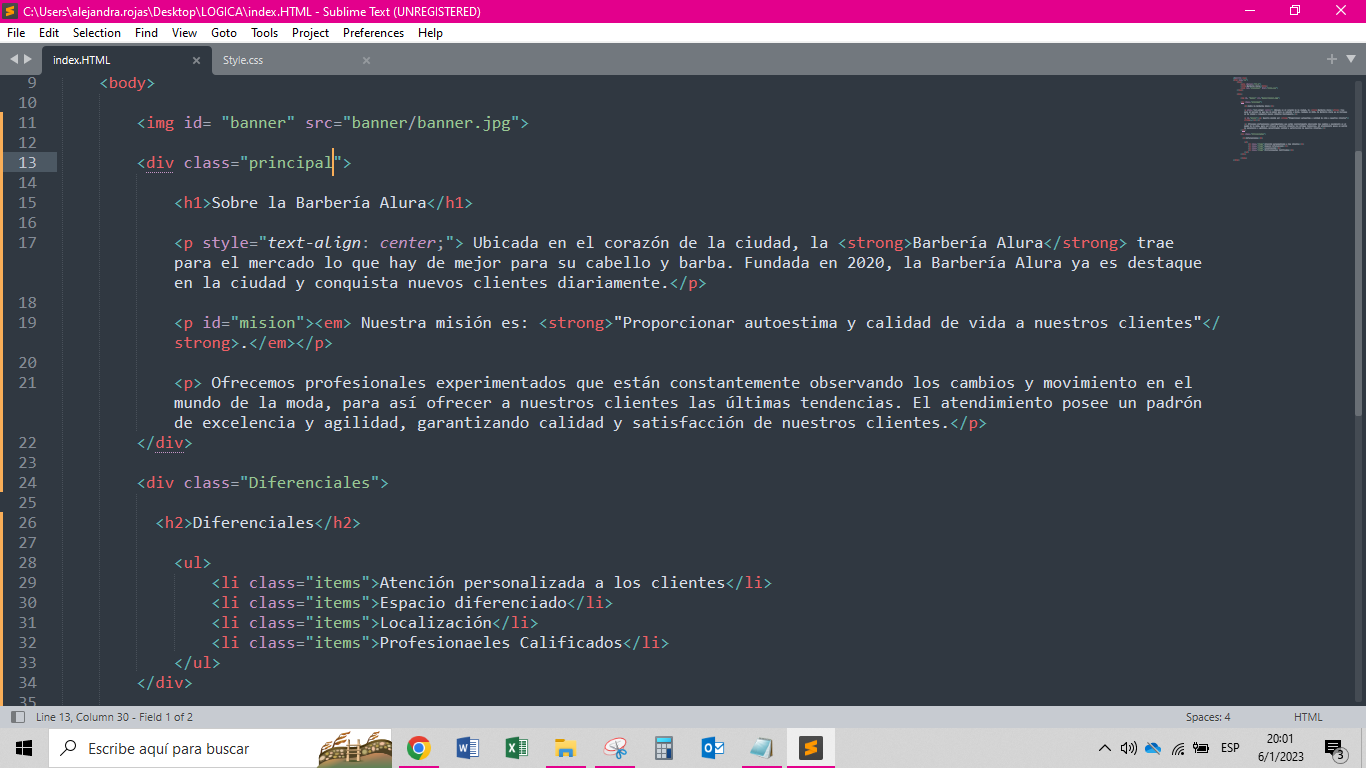Click the banner/banner.jpg src value
This screenshot has width=1366, height=768.
click(430, 122)
